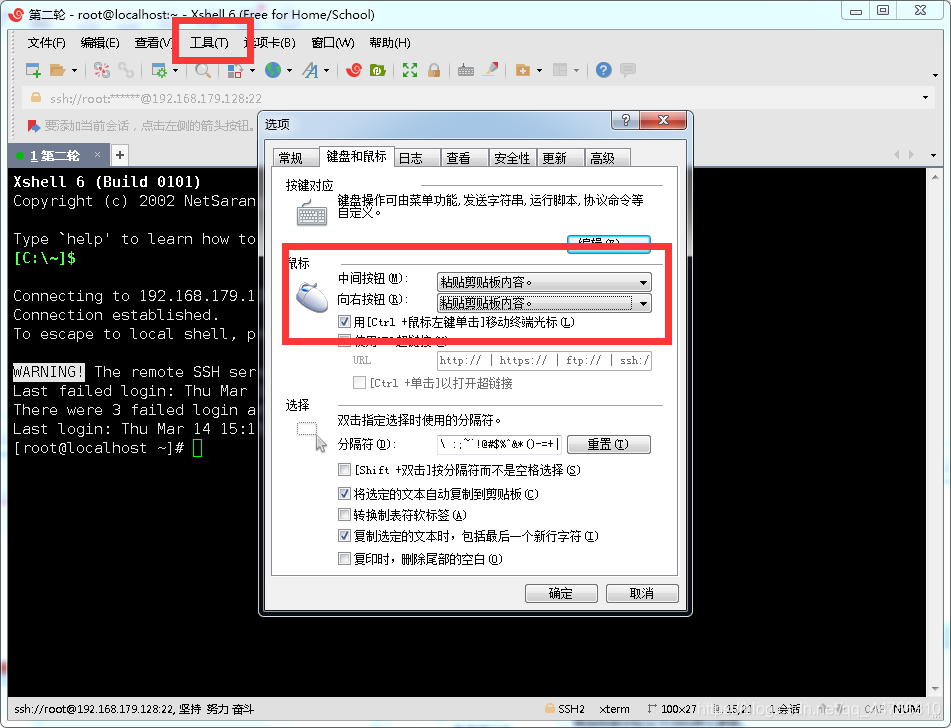Image resolution: width=951 pixels, height=728 pixels.
Task: Click the xterm status bar entry
Action: [614, 709]
